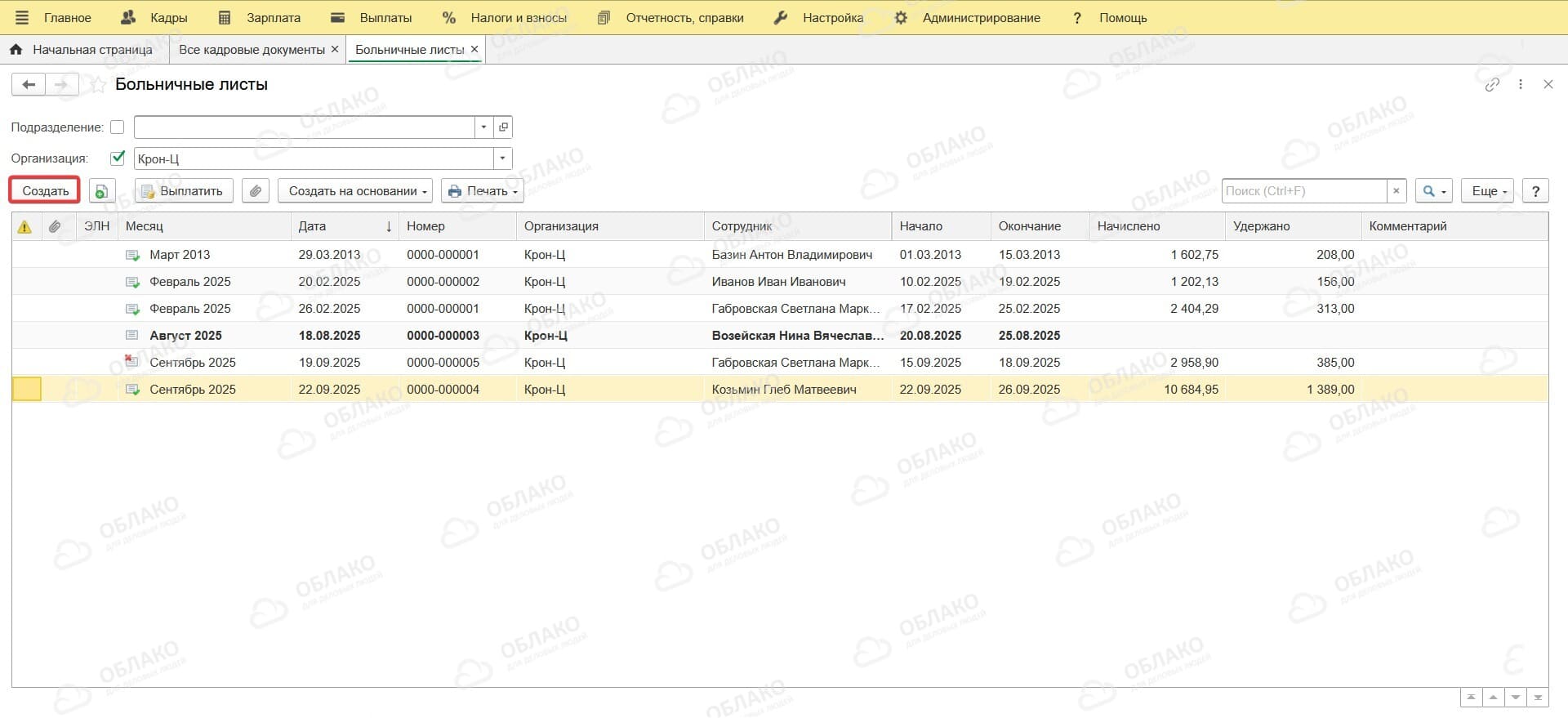
Task: Click the Подразделение input field
Action: point(304,127)
